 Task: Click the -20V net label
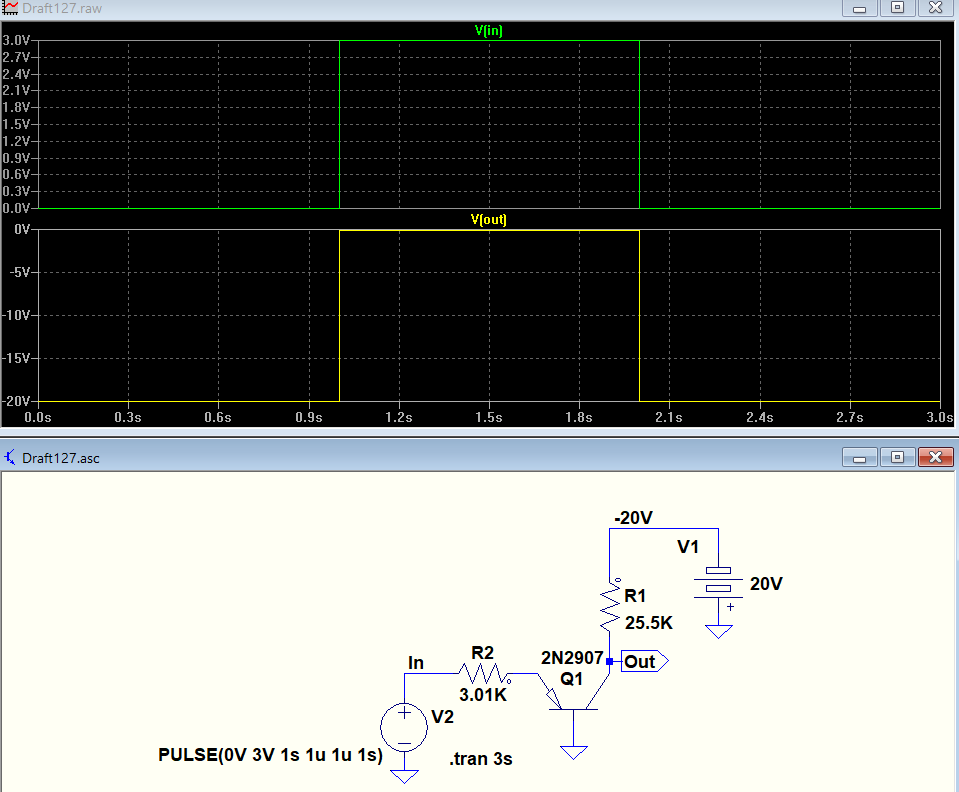click(634, 518)
